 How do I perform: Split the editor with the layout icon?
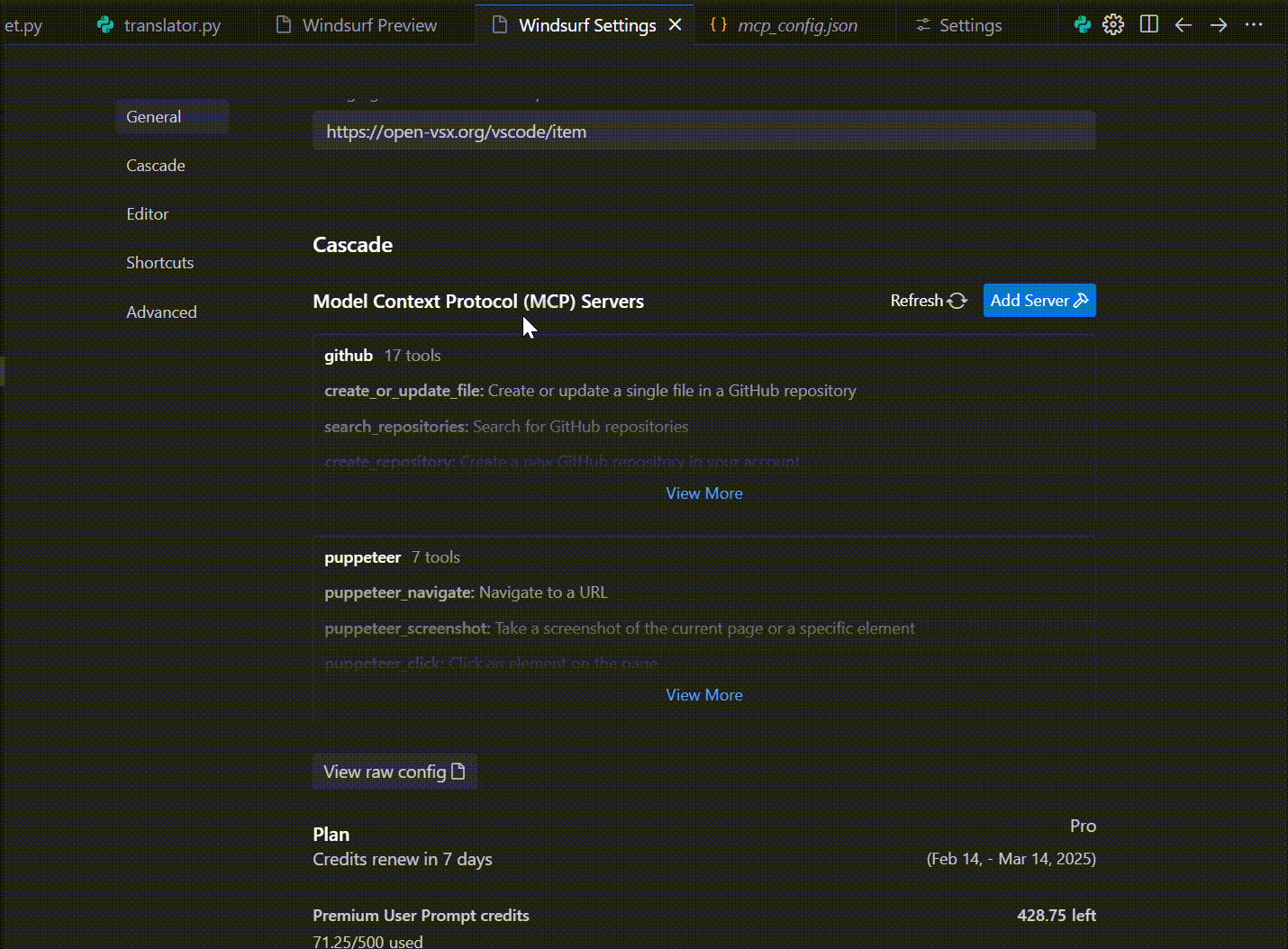1149,24
